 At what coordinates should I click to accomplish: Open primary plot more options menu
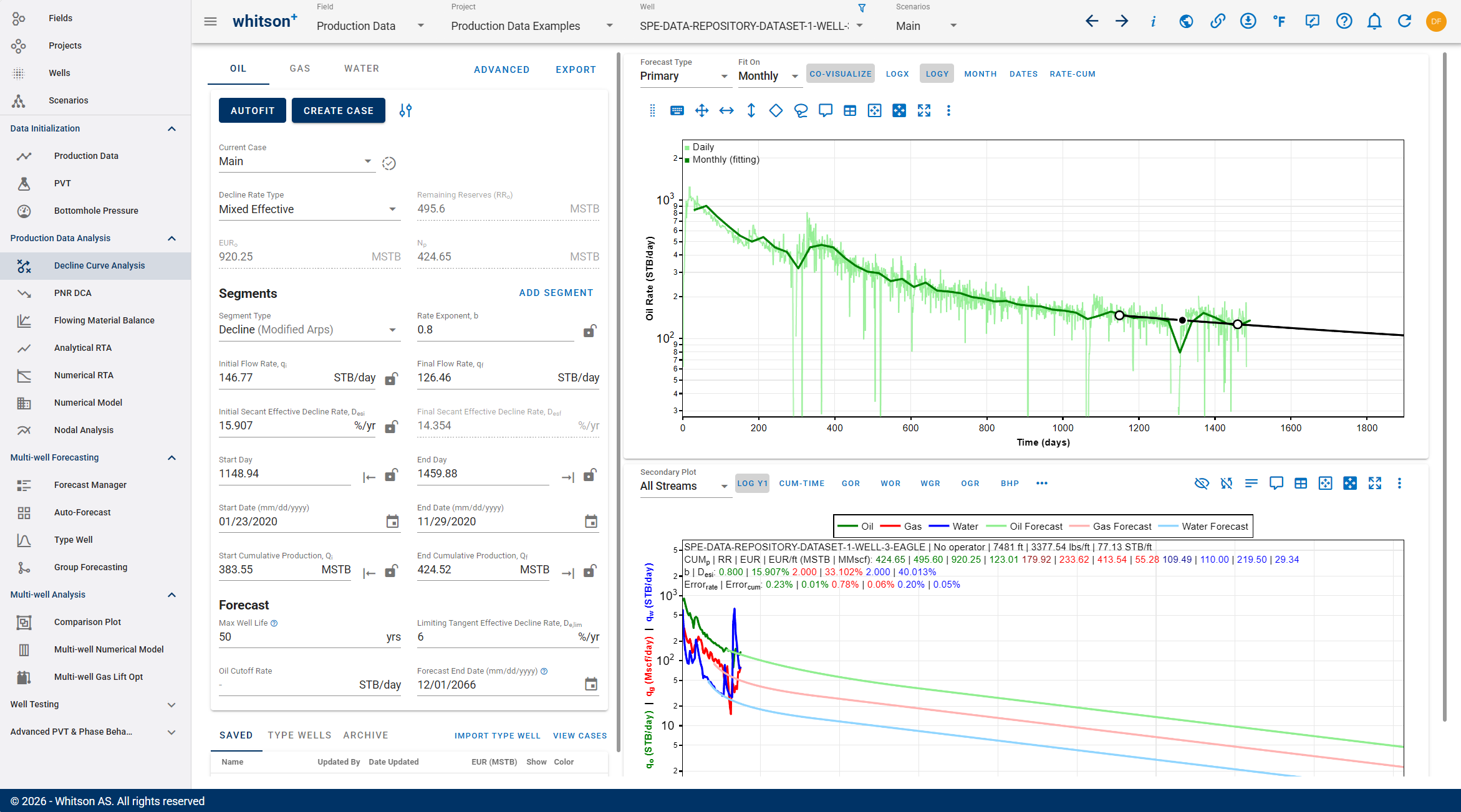pos(948,111)
